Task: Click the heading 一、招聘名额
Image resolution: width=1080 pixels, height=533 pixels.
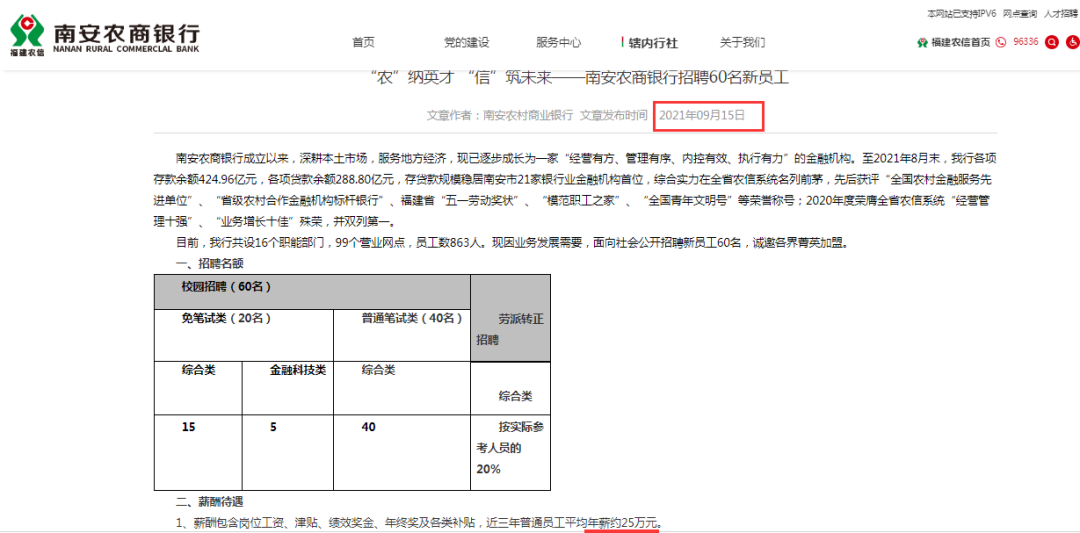Action: 208,263
